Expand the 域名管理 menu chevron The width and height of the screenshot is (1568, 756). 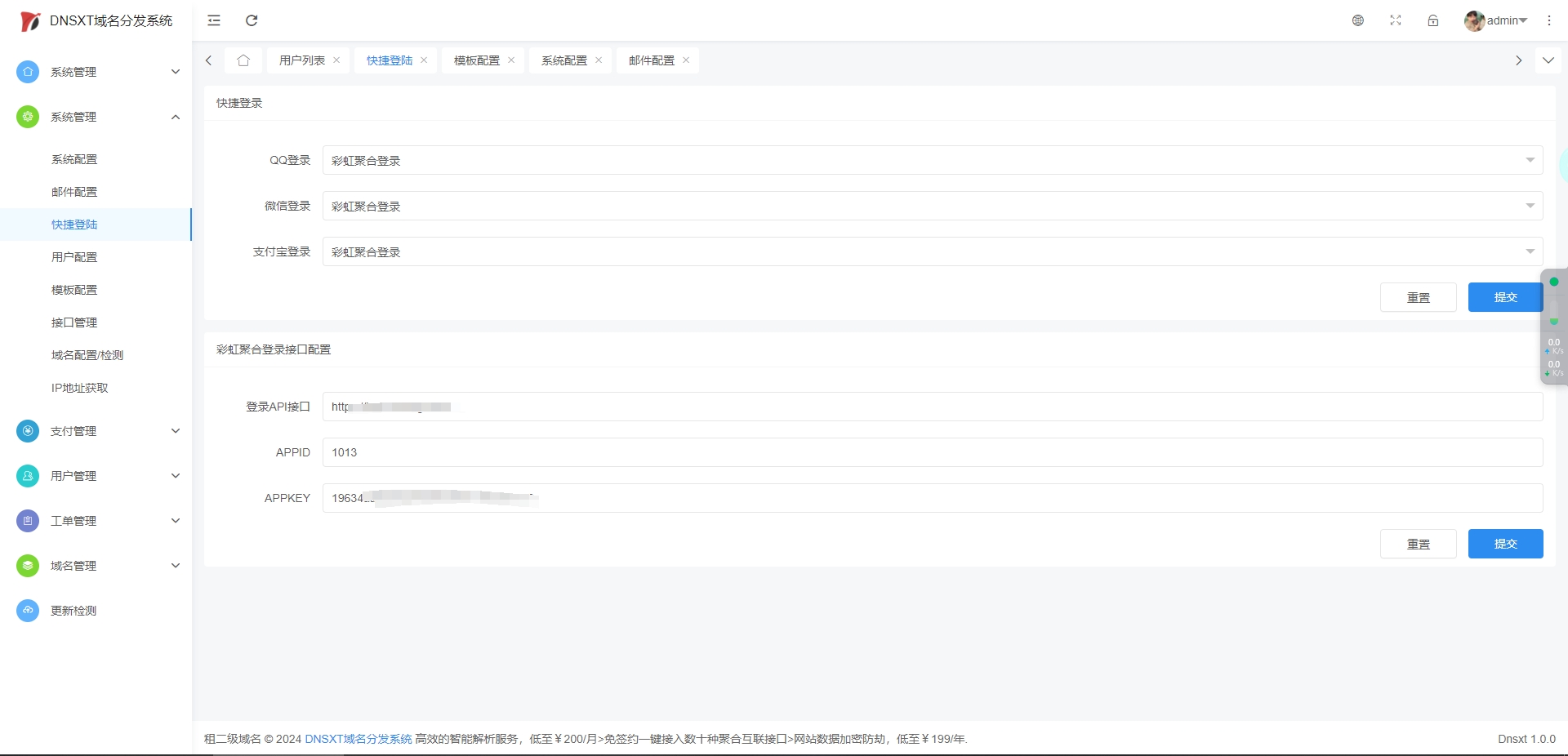[x=176, y=566]
